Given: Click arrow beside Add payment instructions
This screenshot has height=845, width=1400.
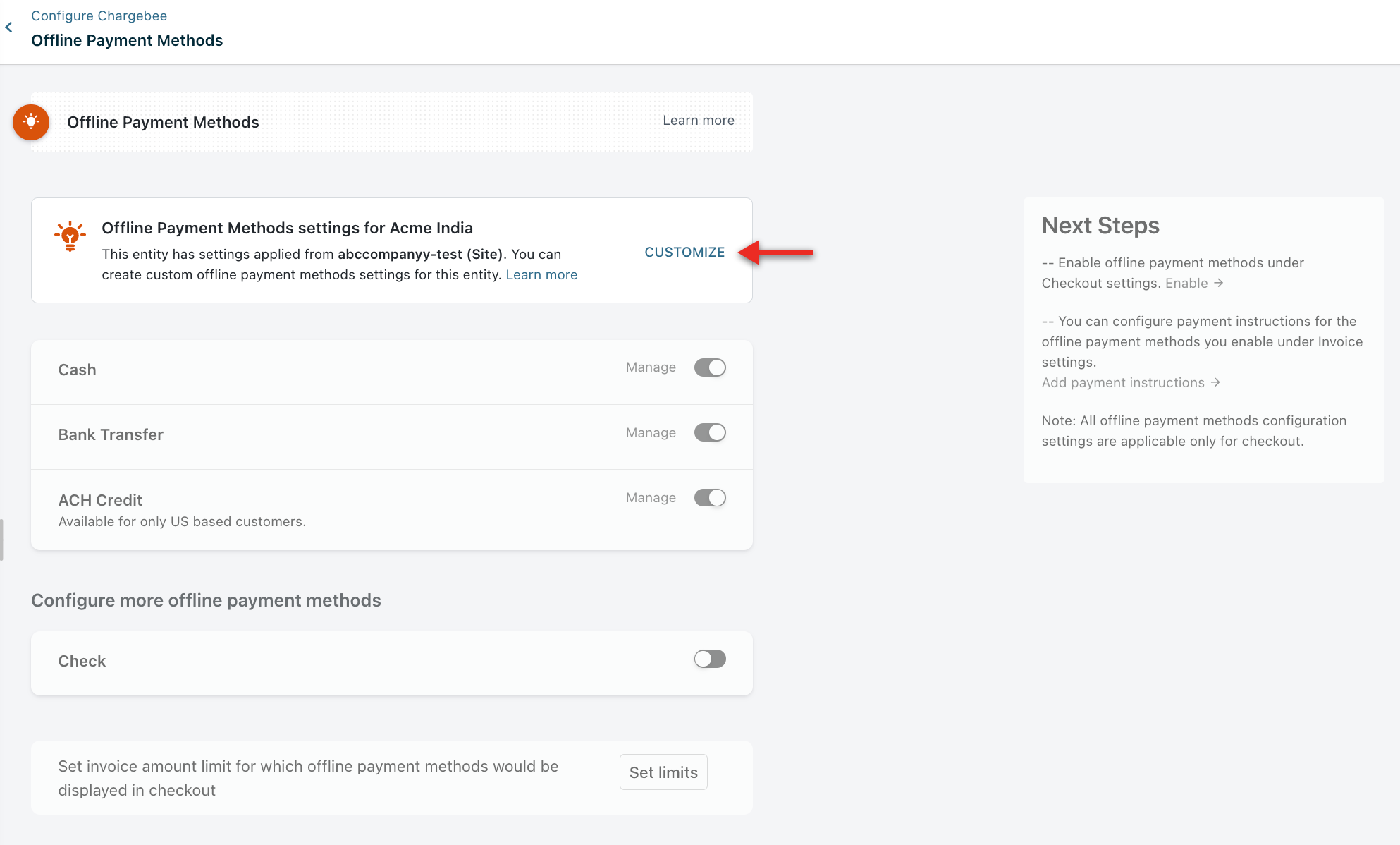Looking at the screenshot, I should click(1215, 382).
